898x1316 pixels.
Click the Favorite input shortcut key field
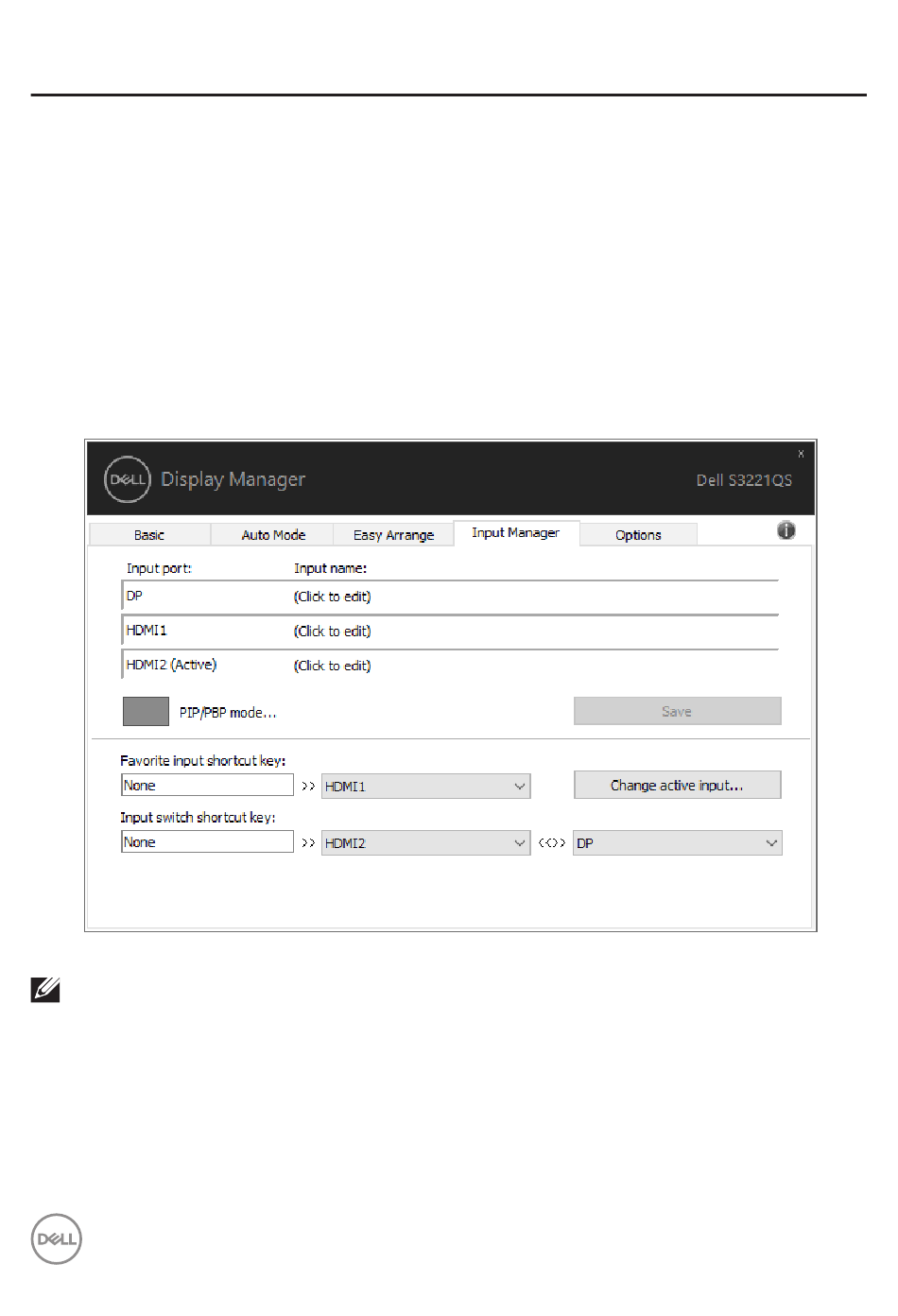[x=207, y=786]
